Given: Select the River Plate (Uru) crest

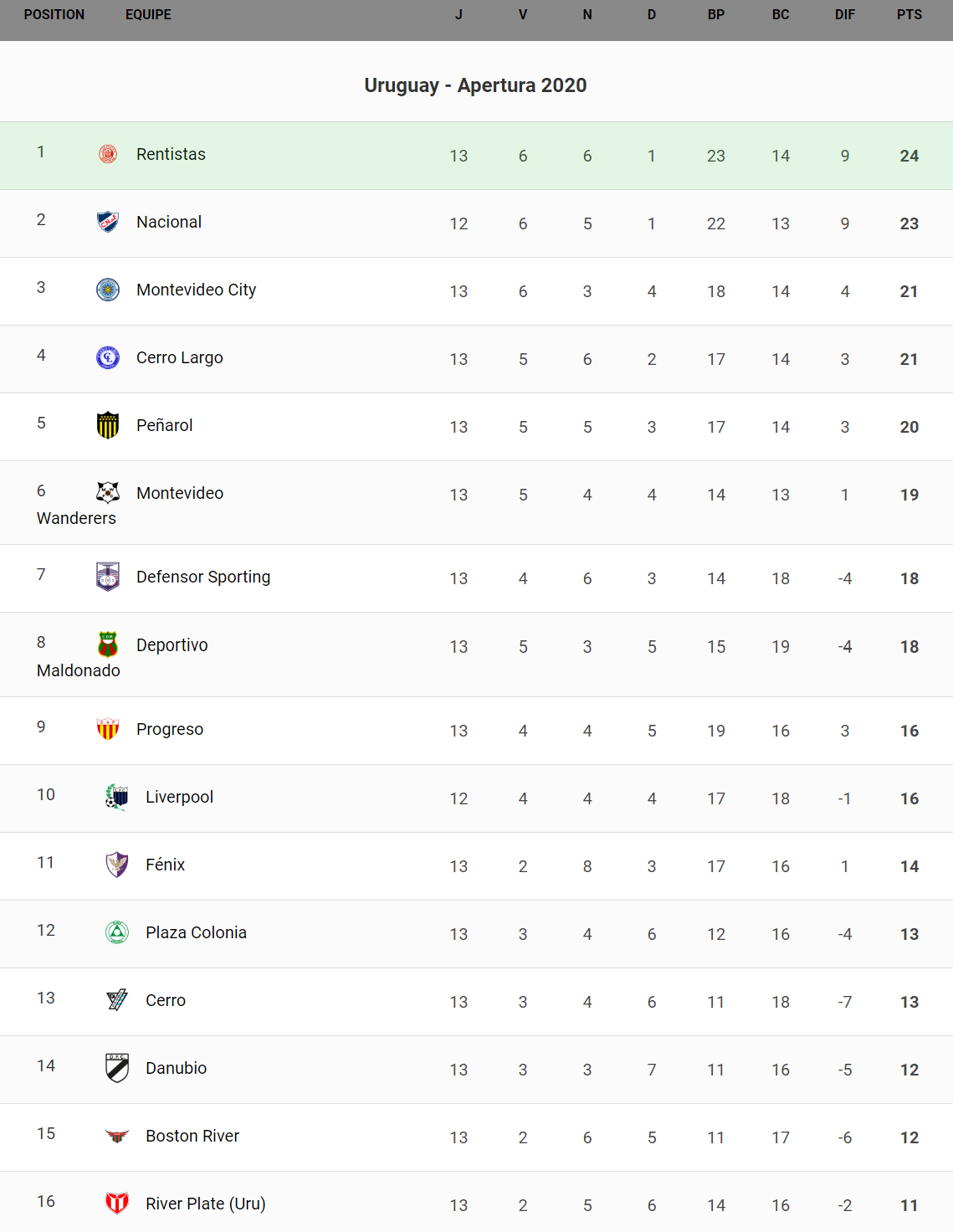Looking at the screenshot, I should [x=117, y=1204].
